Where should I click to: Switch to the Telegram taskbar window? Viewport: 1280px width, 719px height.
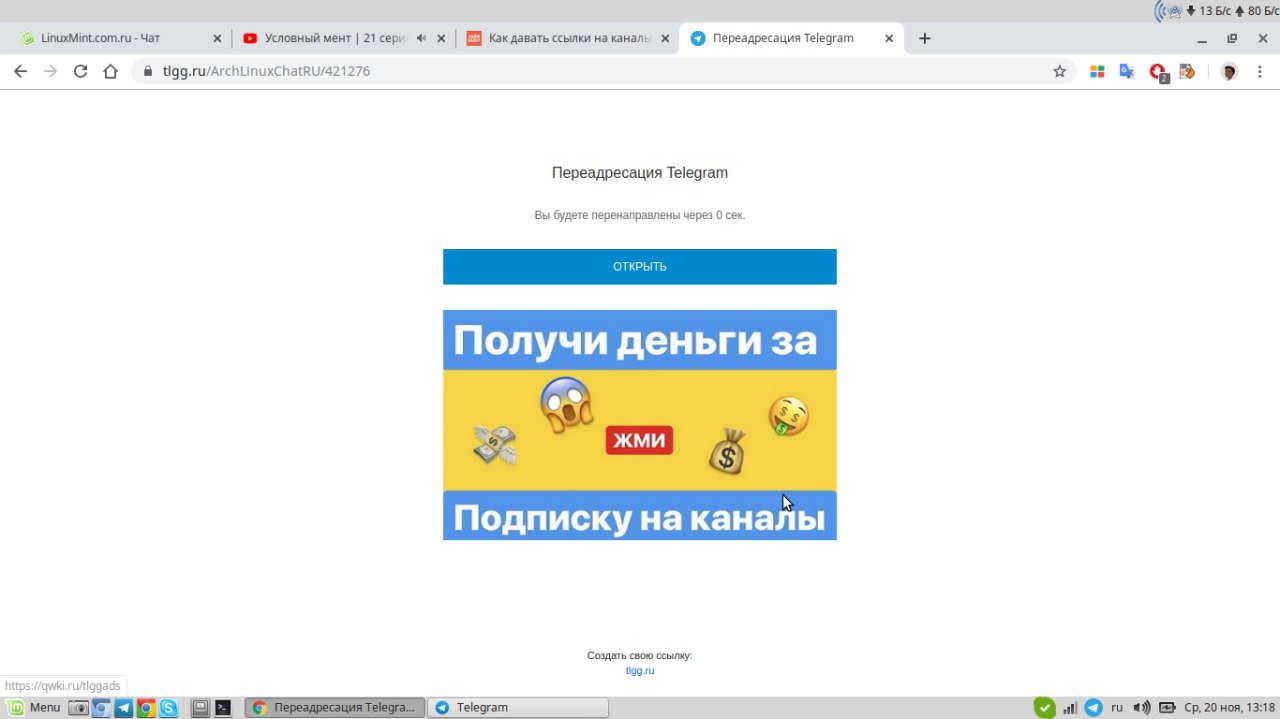(518, 707)
